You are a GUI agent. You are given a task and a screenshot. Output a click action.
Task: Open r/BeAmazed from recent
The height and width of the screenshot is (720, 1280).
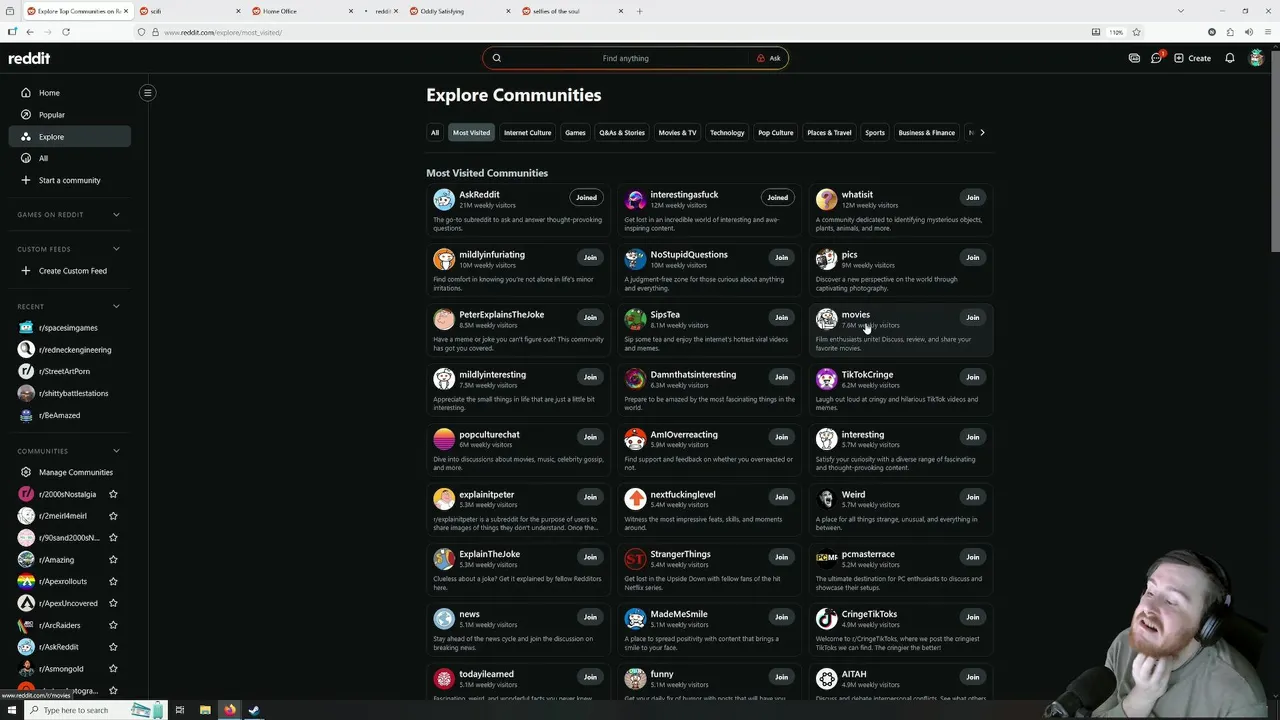[69, 415]
